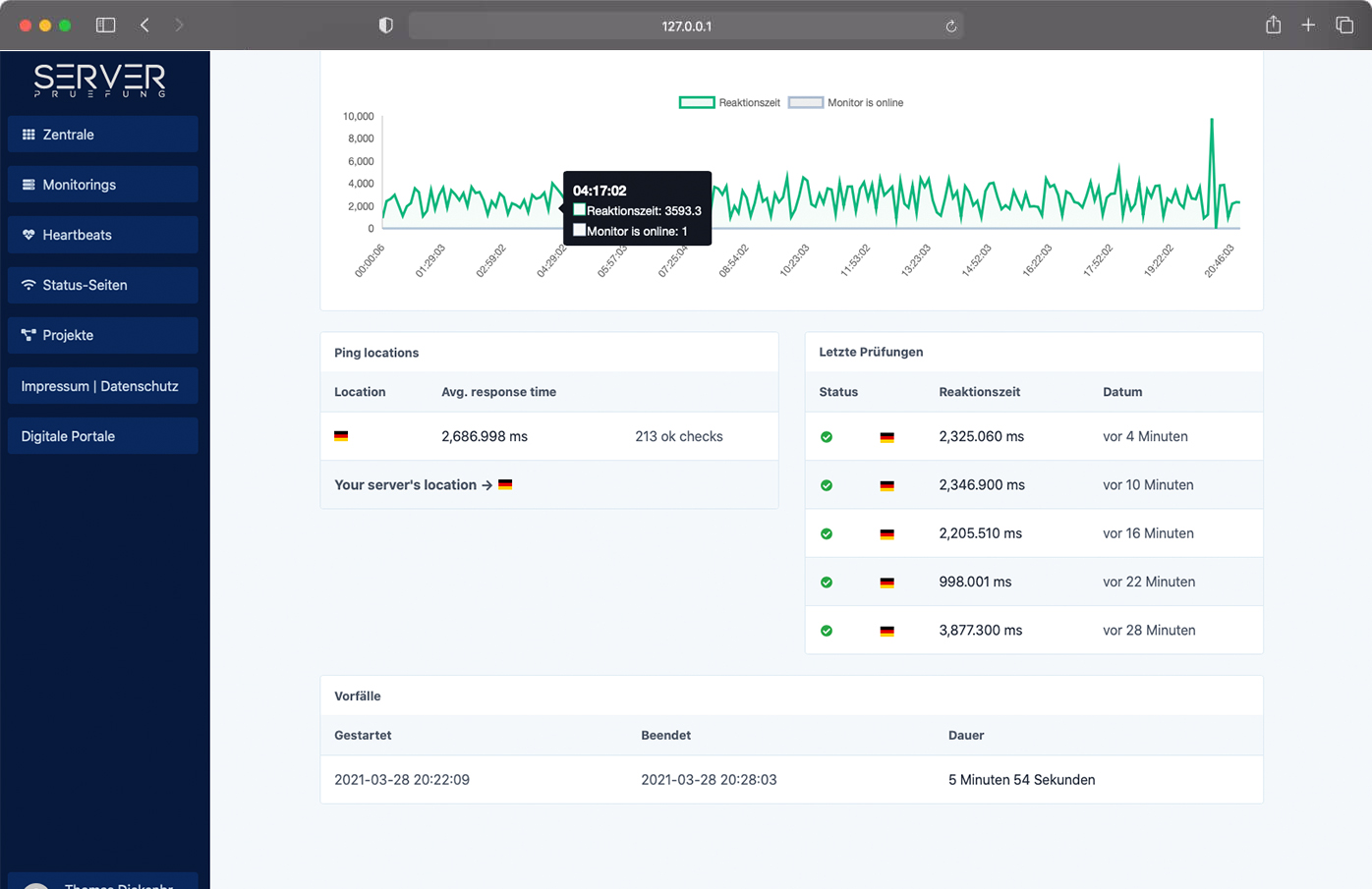Click the Safari share icon
1372x889 pixels.
pos(1273,26)
